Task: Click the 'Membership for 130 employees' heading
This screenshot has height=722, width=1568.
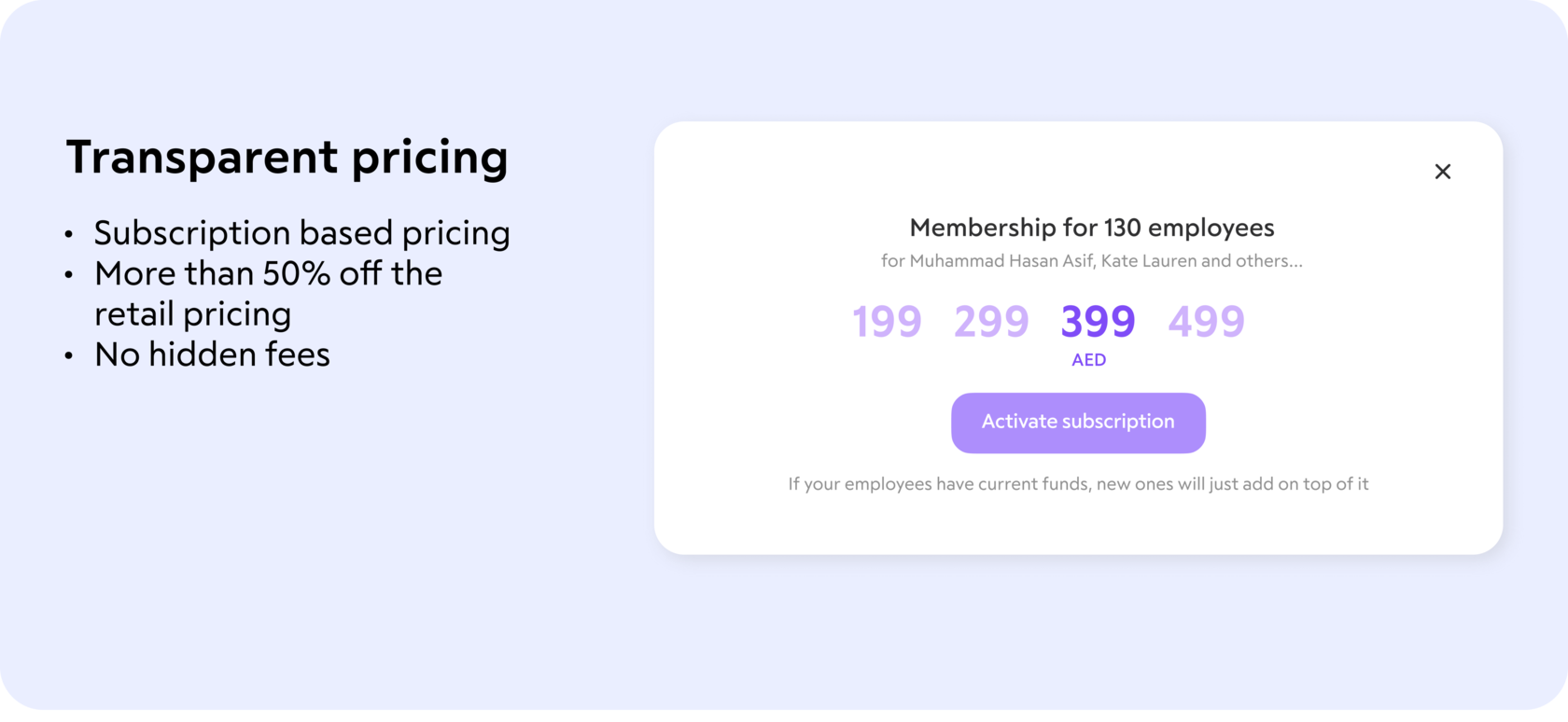Action: pyautogui.click(x=1091, y=228)
